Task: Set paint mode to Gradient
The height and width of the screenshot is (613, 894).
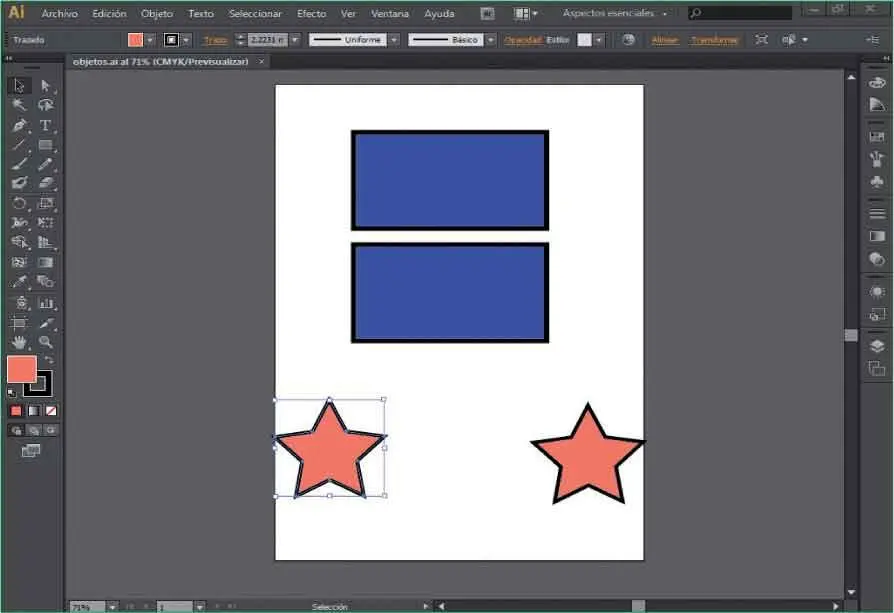Action: (x=34, y=411)
